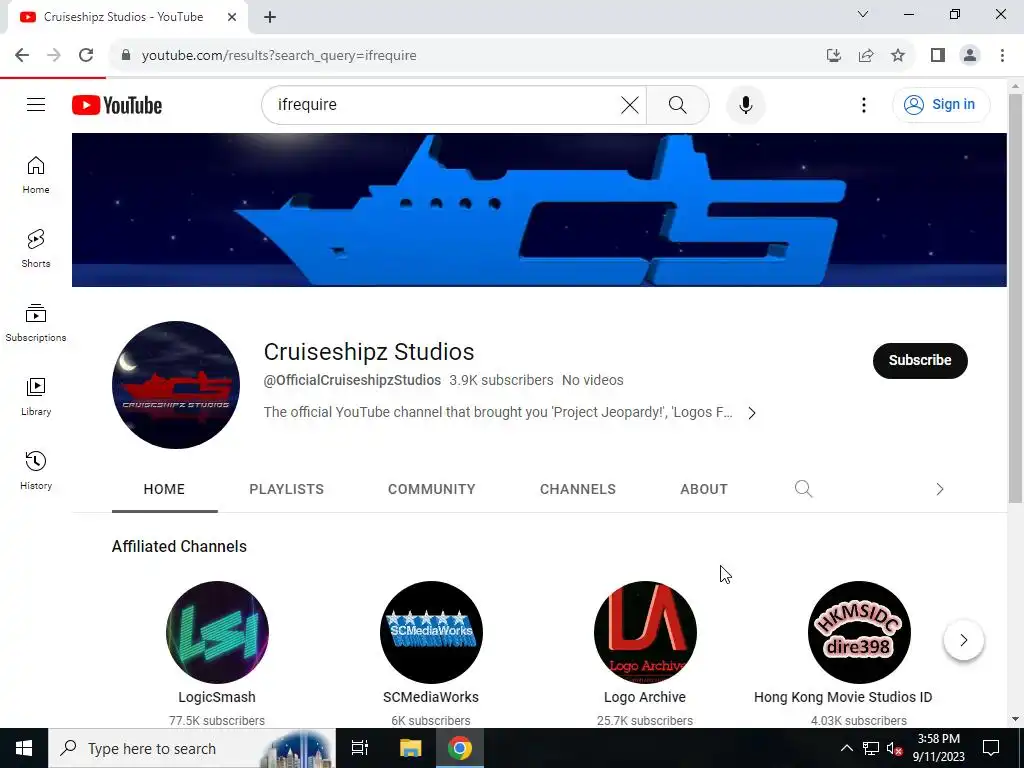Open YouTube settings three-dot menu
Image resolution: width=1024 pixels, height=768 pixels.
pyautogui.click(x=863, y=104)
